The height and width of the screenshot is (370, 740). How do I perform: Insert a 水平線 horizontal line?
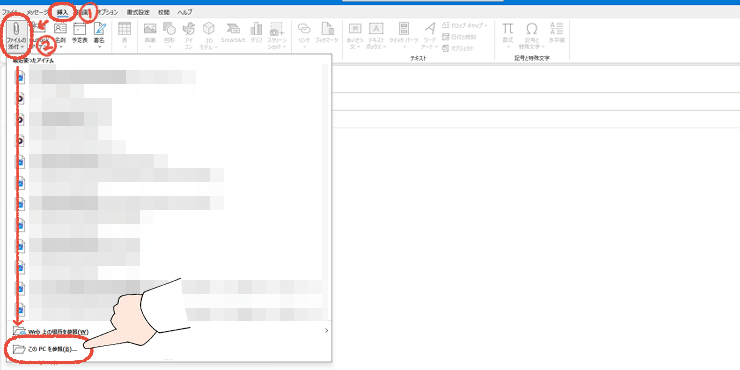point(557,33)
